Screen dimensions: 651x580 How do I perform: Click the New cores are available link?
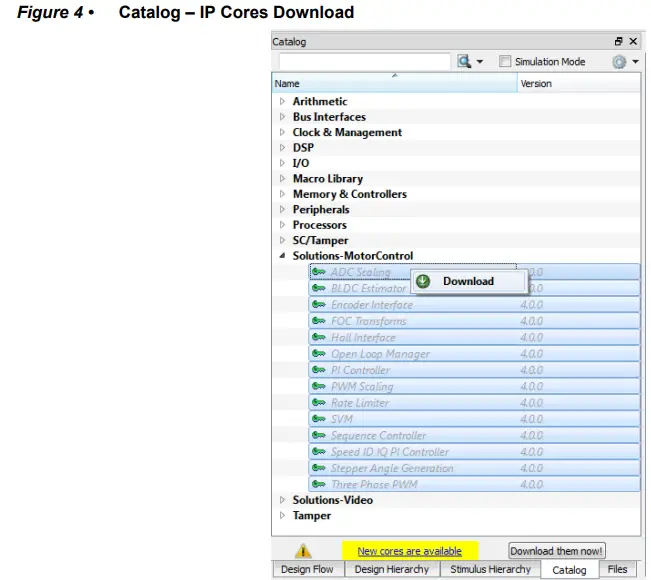(409, 551)
